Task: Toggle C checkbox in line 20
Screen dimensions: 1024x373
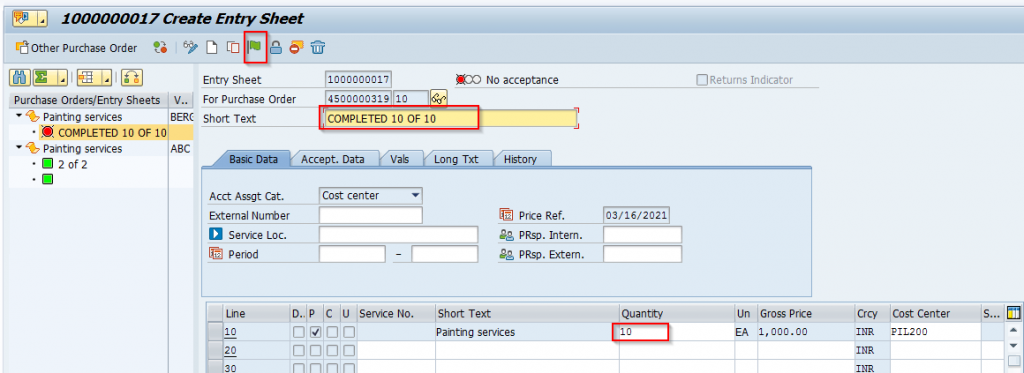Action: [x=332, y=351]
